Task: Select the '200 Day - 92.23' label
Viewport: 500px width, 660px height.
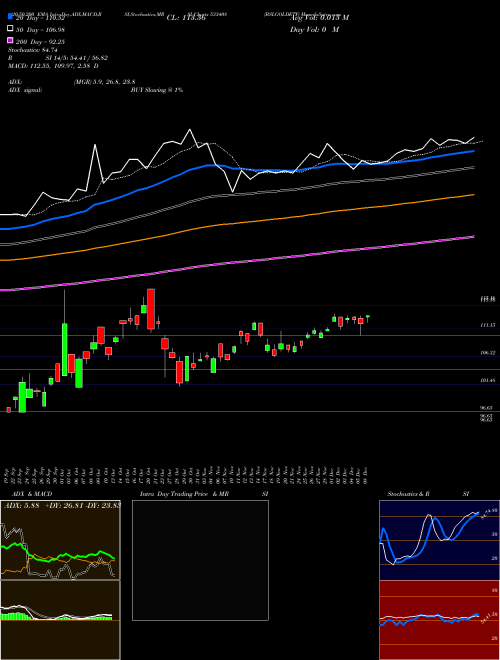Action: click(40, 41)
